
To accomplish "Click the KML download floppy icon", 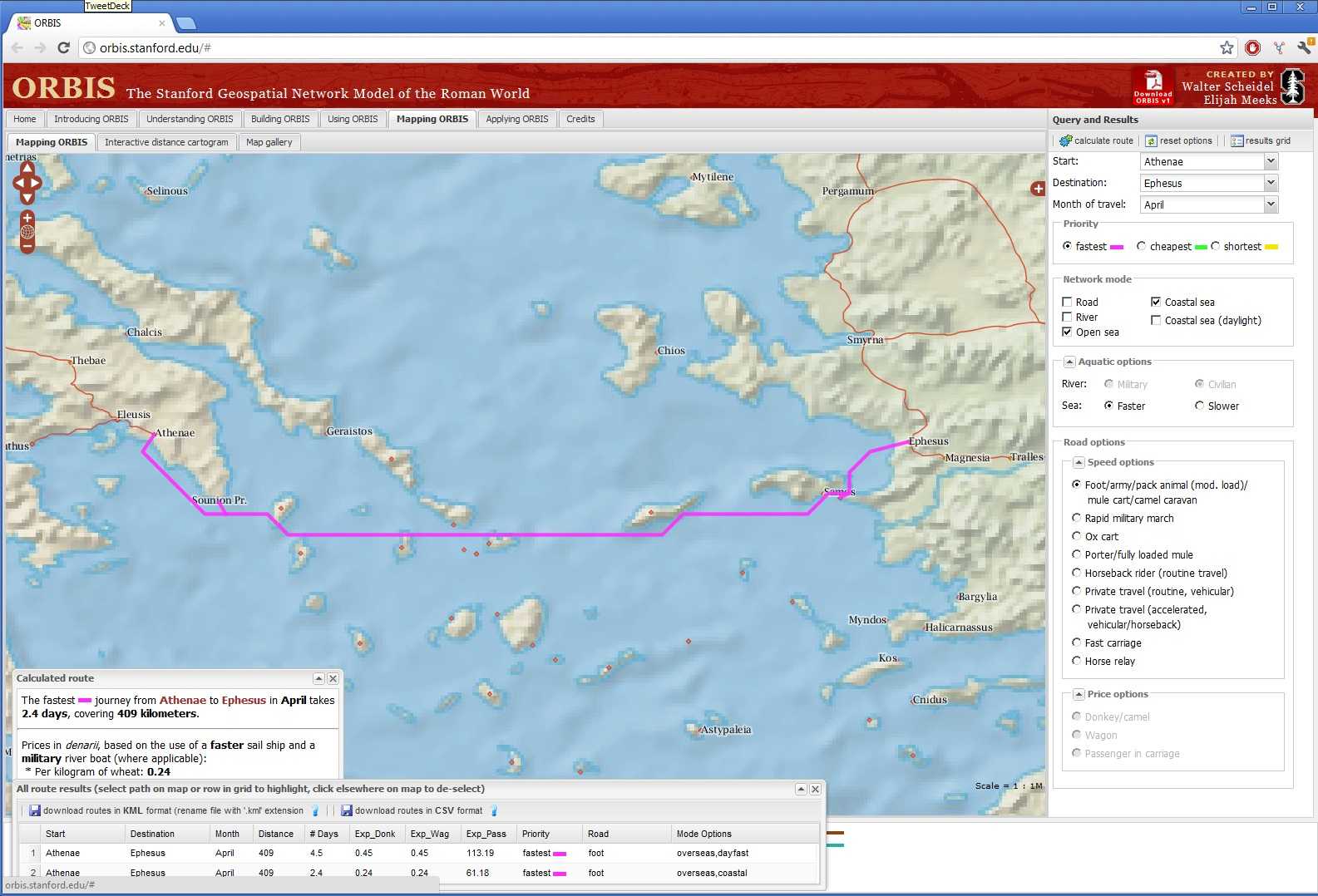I will click(x=35, y=810).
